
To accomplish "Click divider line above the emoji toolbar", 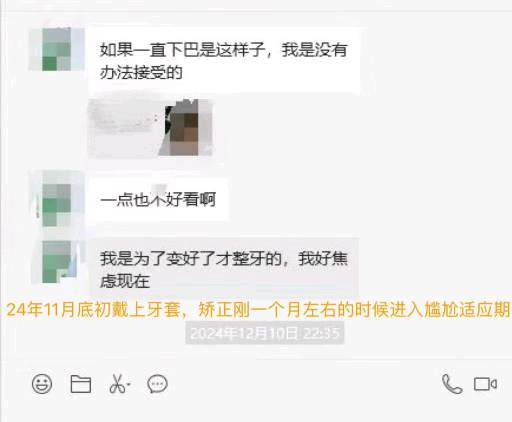I will click(x=256, y=360).
